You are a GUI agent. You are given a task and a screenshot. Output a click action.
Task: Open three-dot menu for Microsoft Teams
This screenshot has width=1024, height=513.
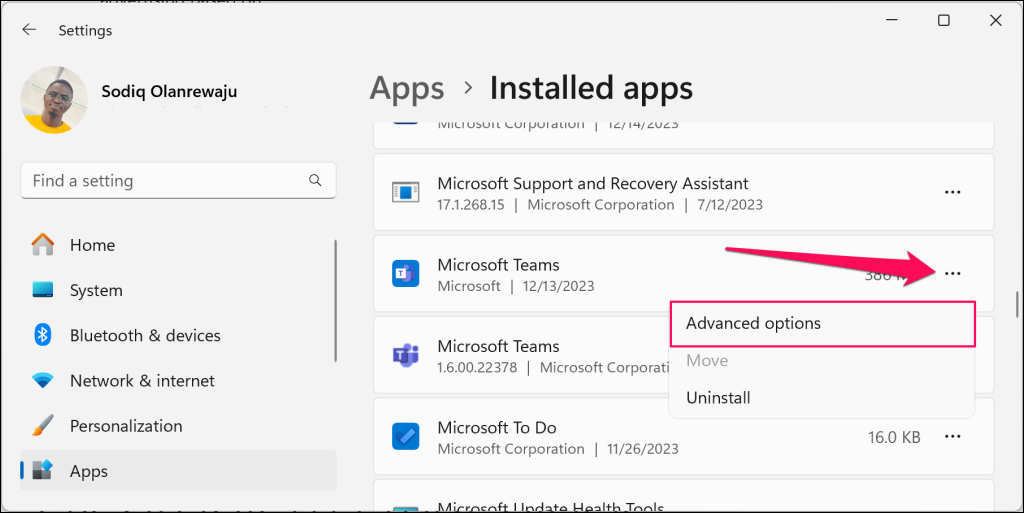[952, 274]
